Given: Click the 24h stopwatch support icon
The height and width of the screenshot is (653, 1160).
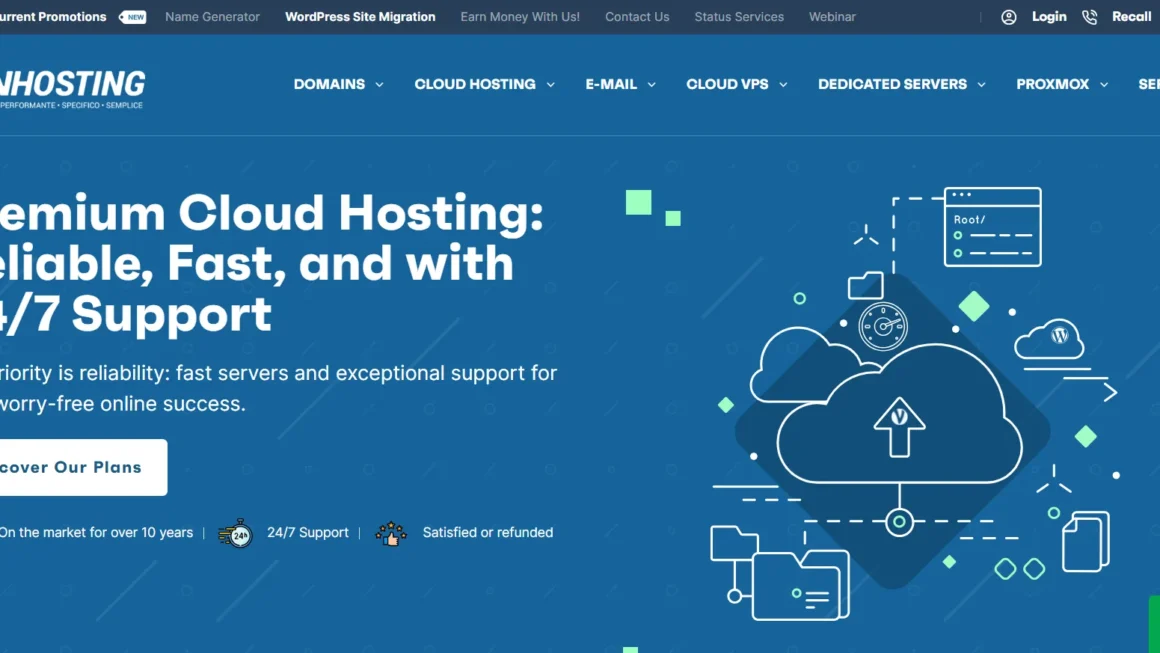Looking at the screenshot, I should pyautogui.click(x=235, y=533).
